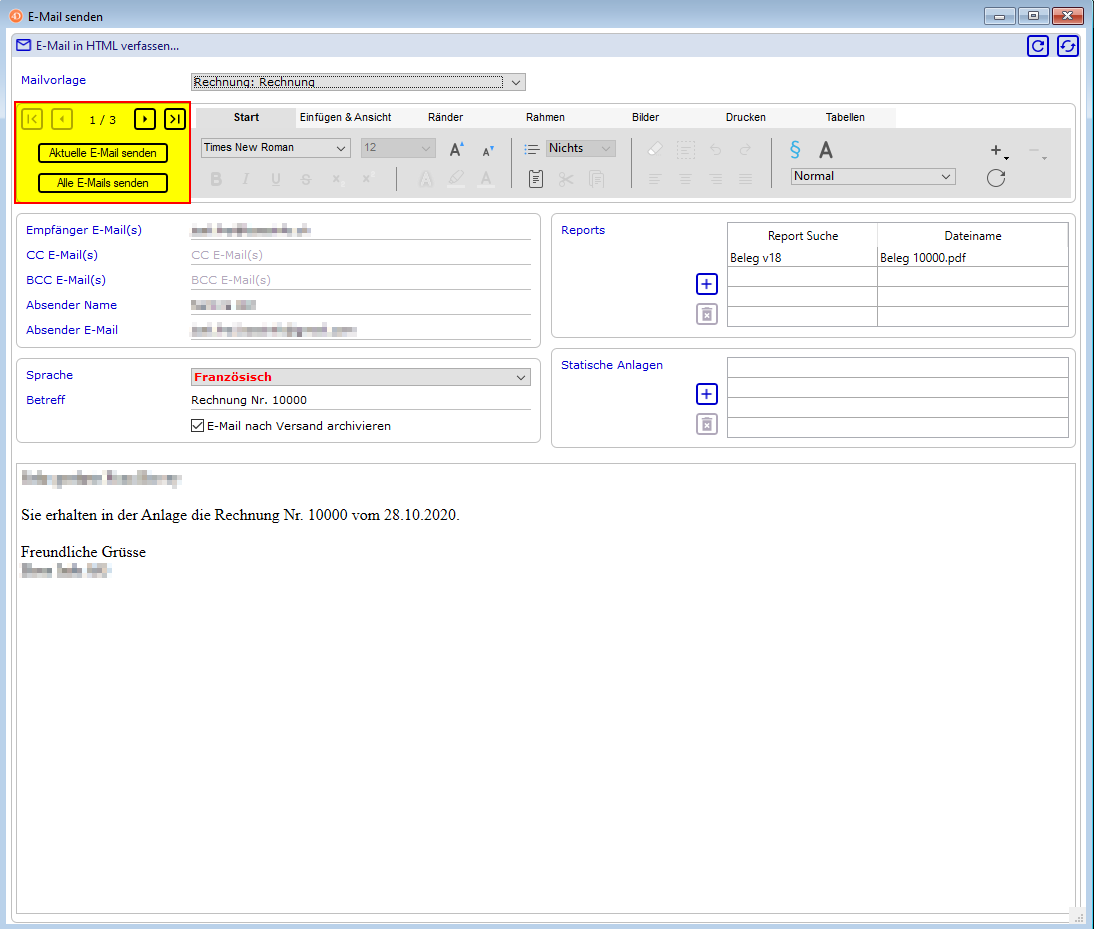Open the Tabellen tab
The width and height of the screenshot is (1094, 929).
(x=845, y=117)
